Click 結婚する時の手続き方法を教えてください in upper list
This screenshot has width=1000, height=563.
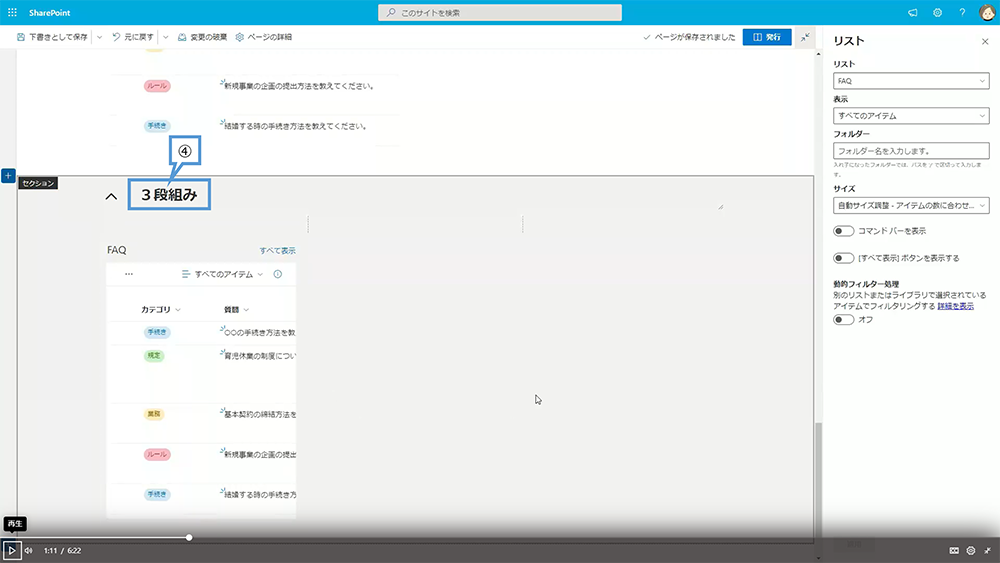pyautogui.click(x=295, y=126)
